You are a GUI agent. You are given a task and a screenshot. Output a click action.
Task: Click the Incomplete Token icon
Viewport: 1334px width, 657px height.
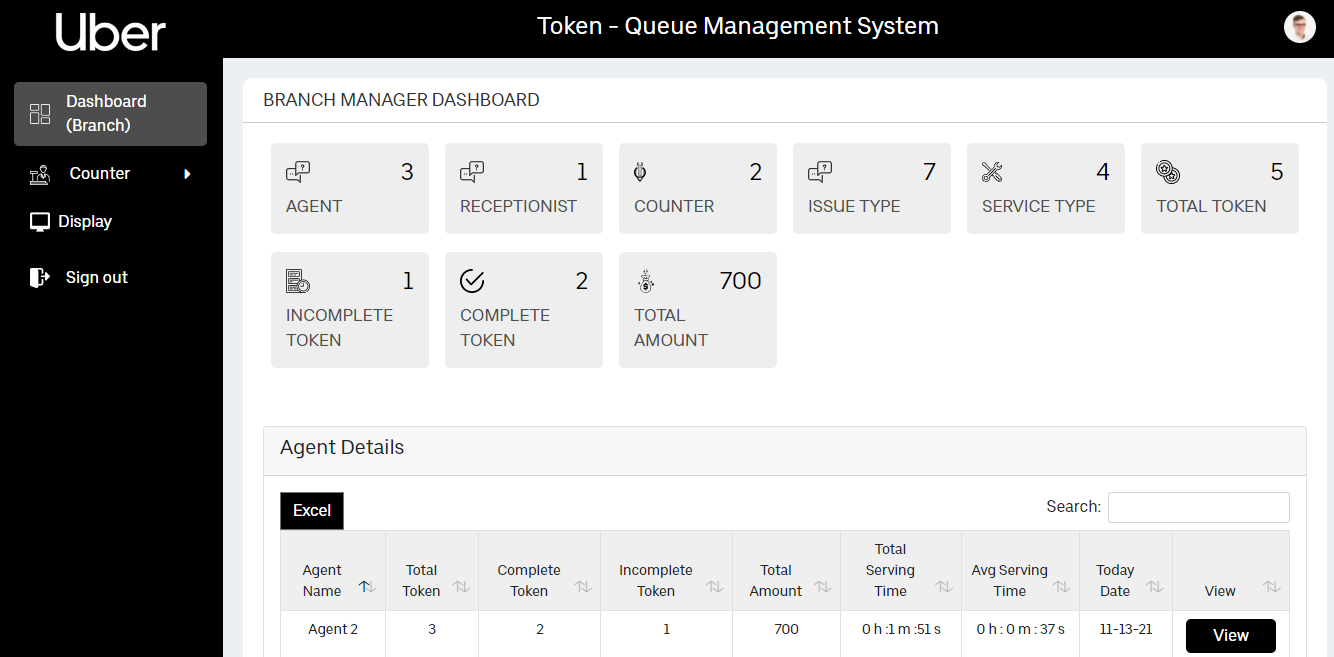coord(298,281)
